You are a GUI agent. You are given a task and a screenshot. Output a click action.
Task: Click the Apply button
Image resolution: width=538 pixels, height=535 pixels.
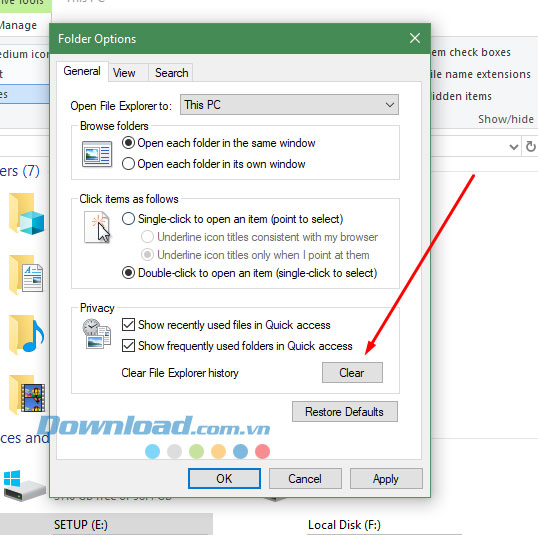click(x=386, y=478)
